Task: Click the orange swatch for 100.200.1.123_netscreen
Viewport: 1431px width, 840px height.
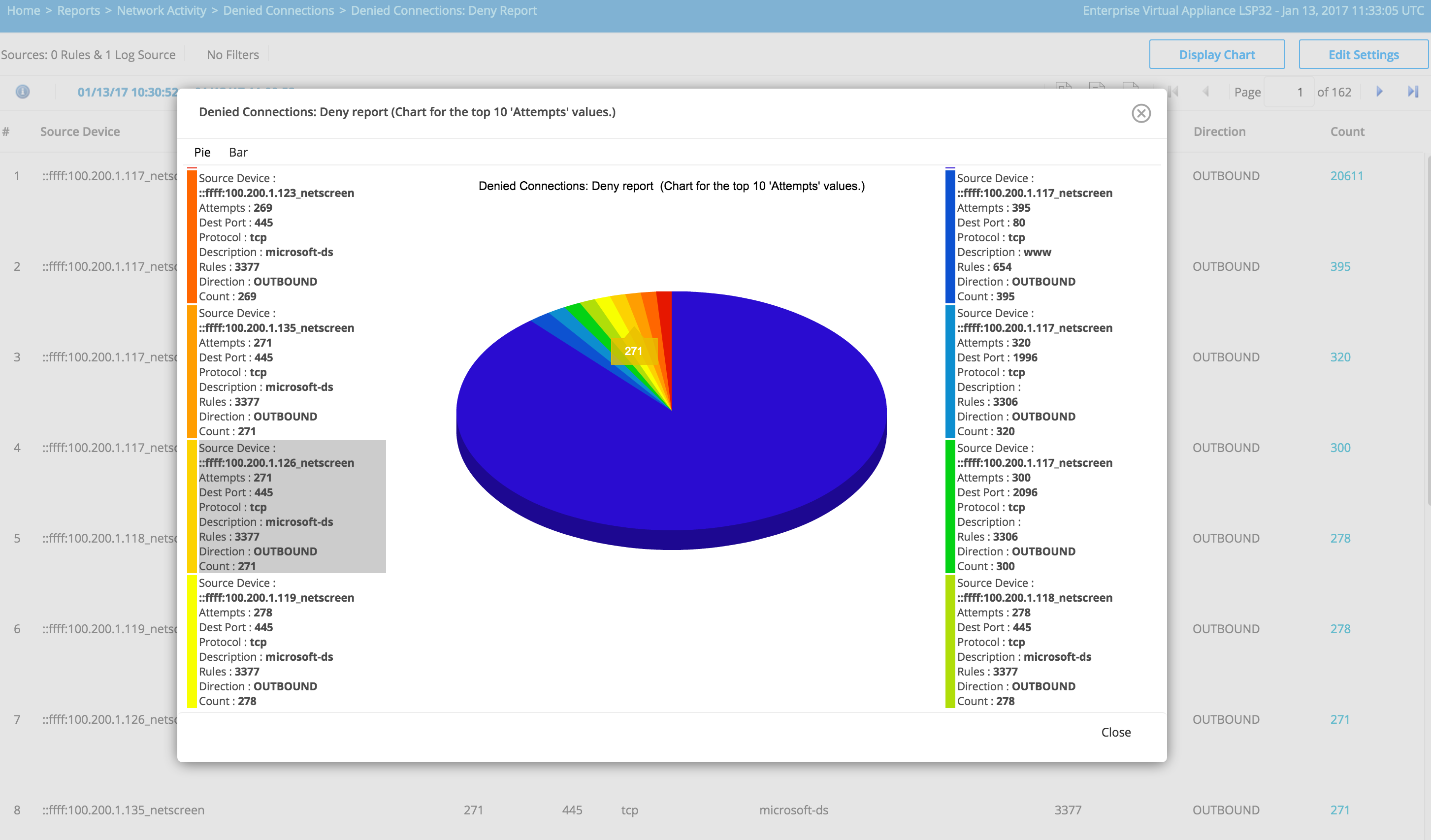Action: click(192, 237)
